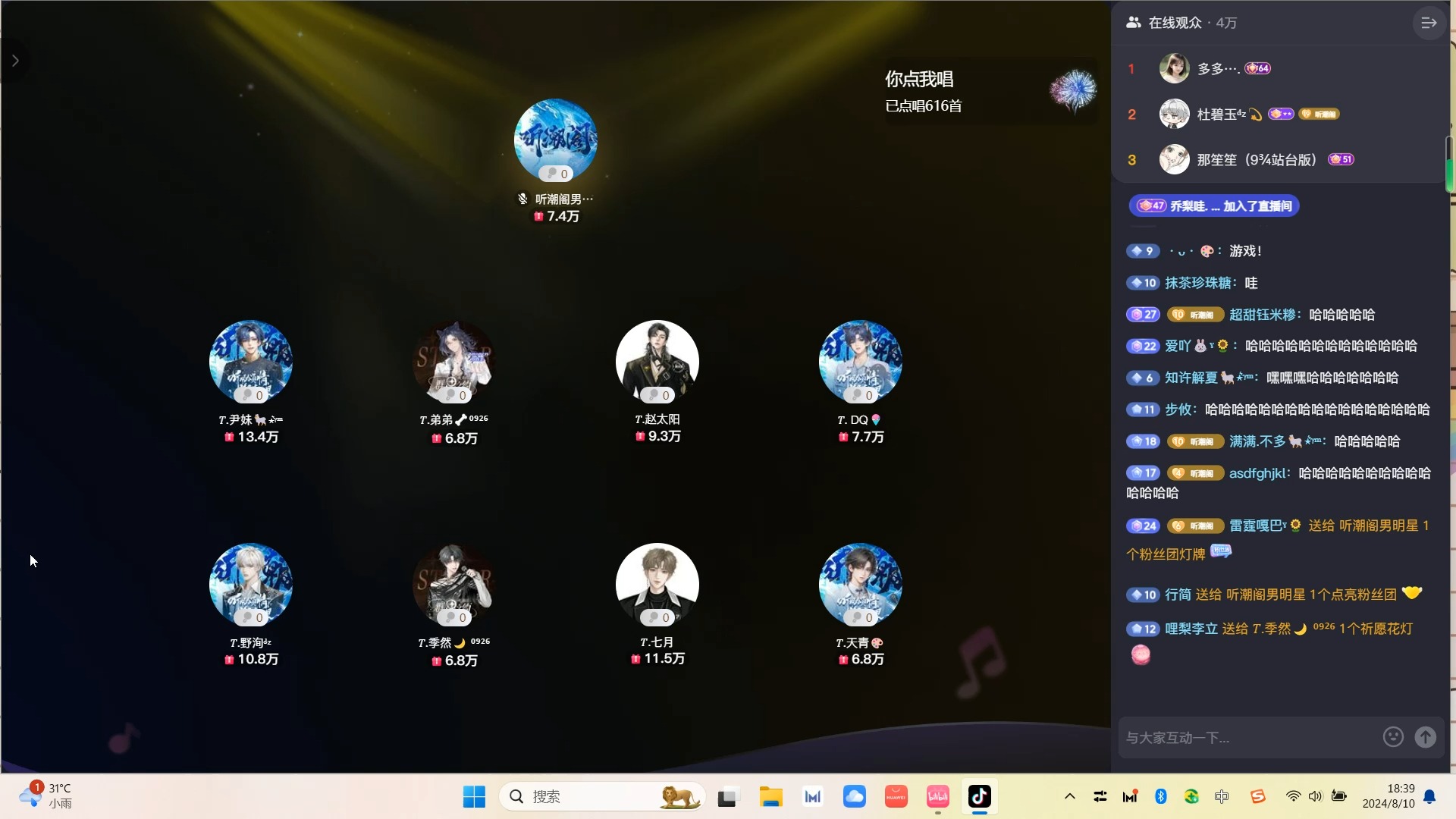The image size is (1456, 819).
Task: Click the muted microphone icon by 听潮阁男
Action: coord(522,199)
